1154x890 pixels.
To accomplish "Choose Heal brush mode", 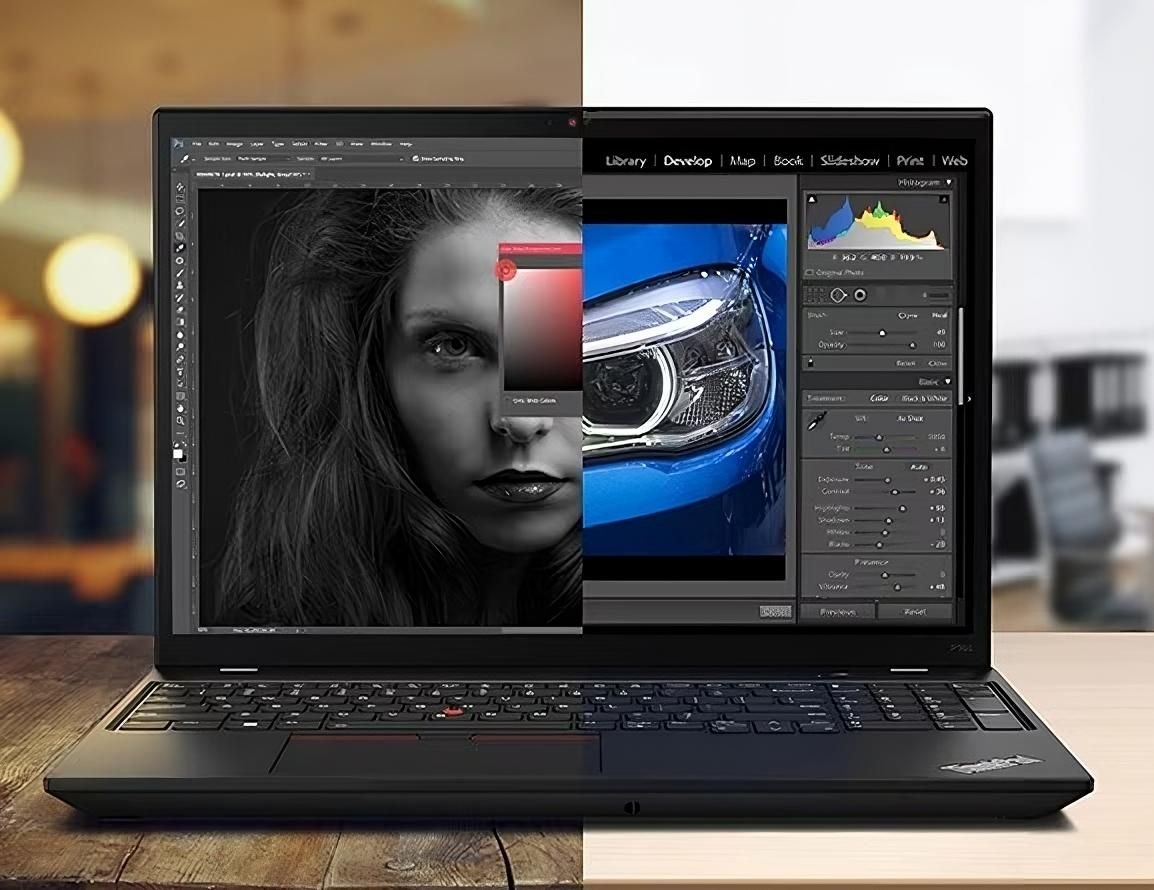I will tap(939, 315).
